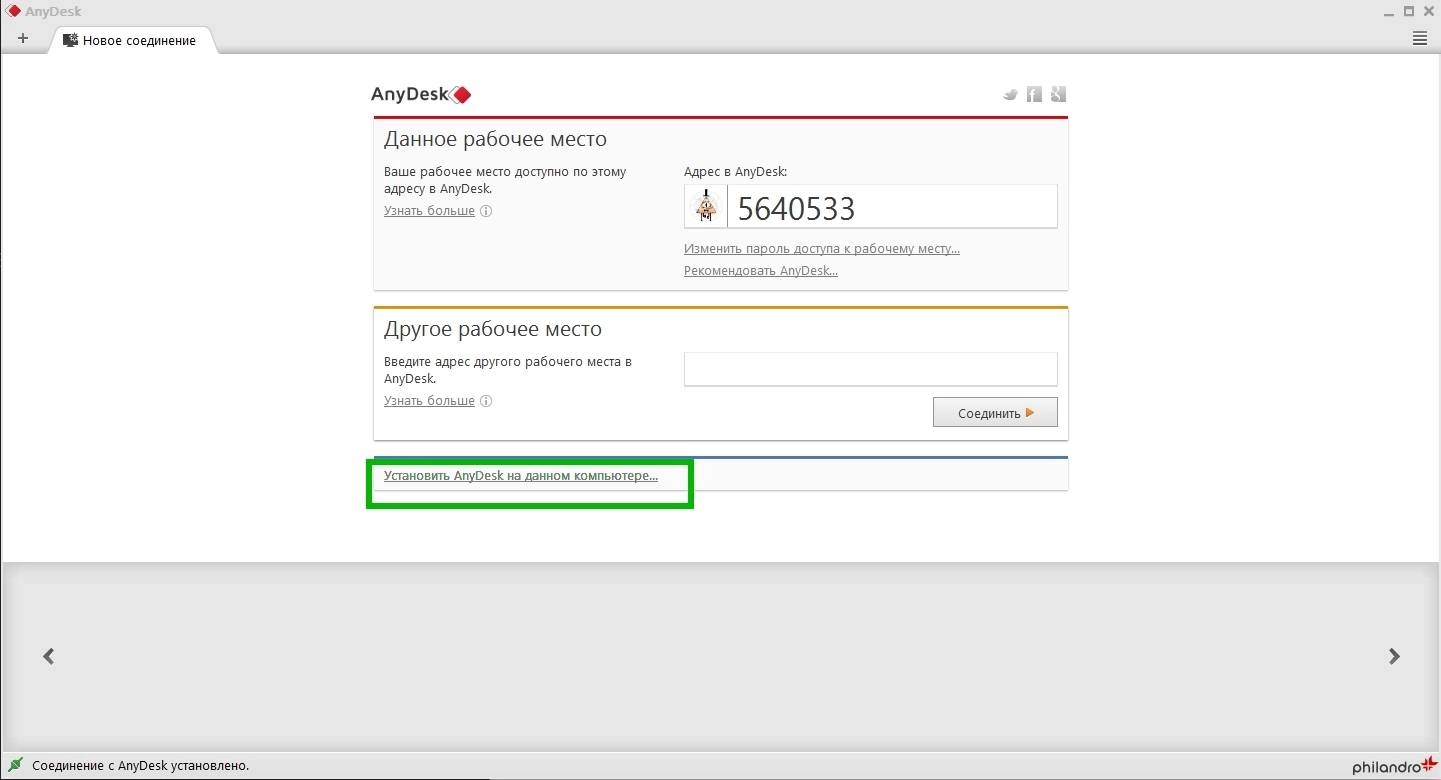The height and width of the screenshot is (780, 1441).
Task: Click the AnyDesk title bar app icon
Action: pos(14,12)
